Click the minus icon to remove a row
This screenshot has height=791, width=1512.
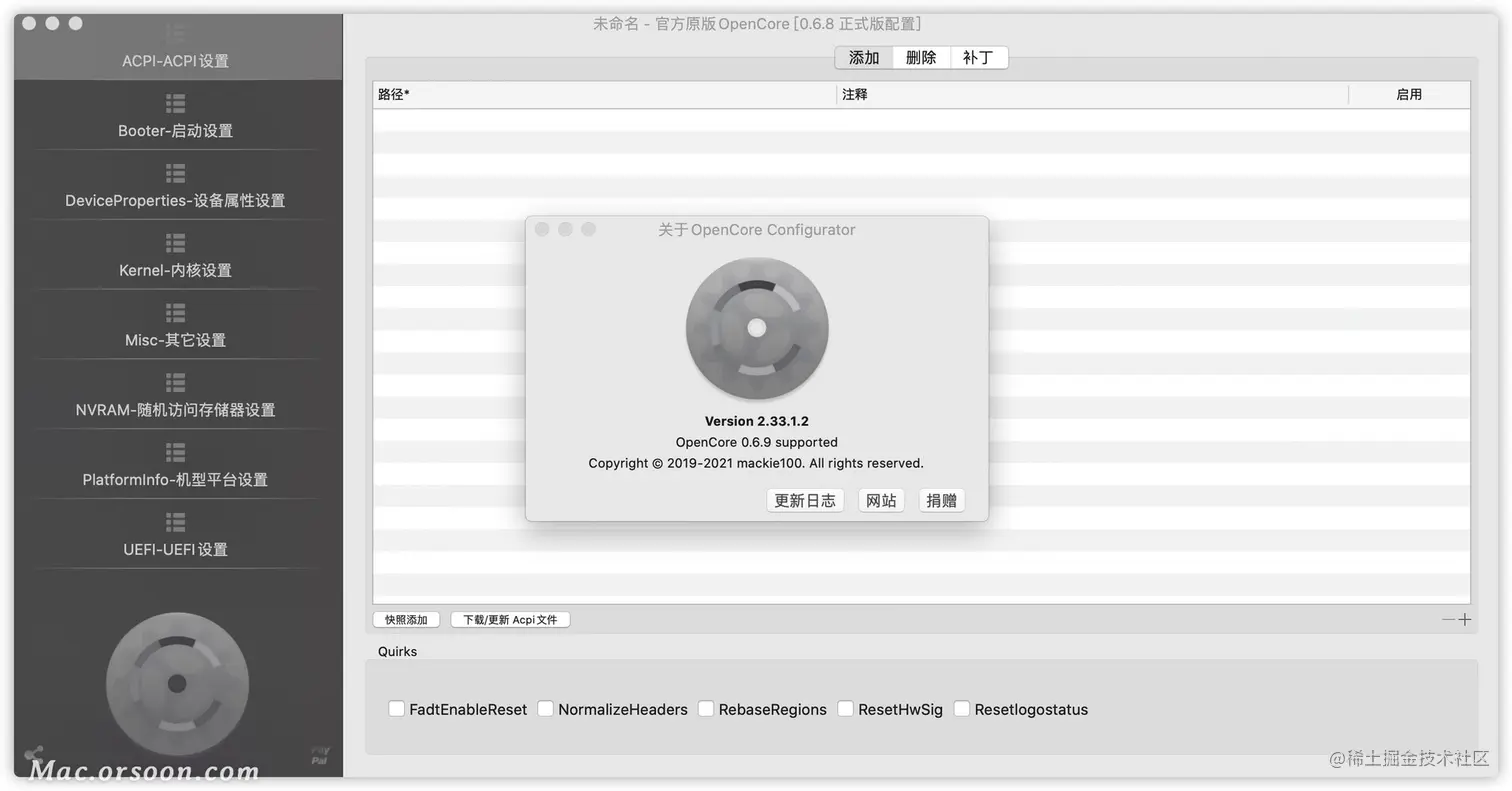(1448, 619)
